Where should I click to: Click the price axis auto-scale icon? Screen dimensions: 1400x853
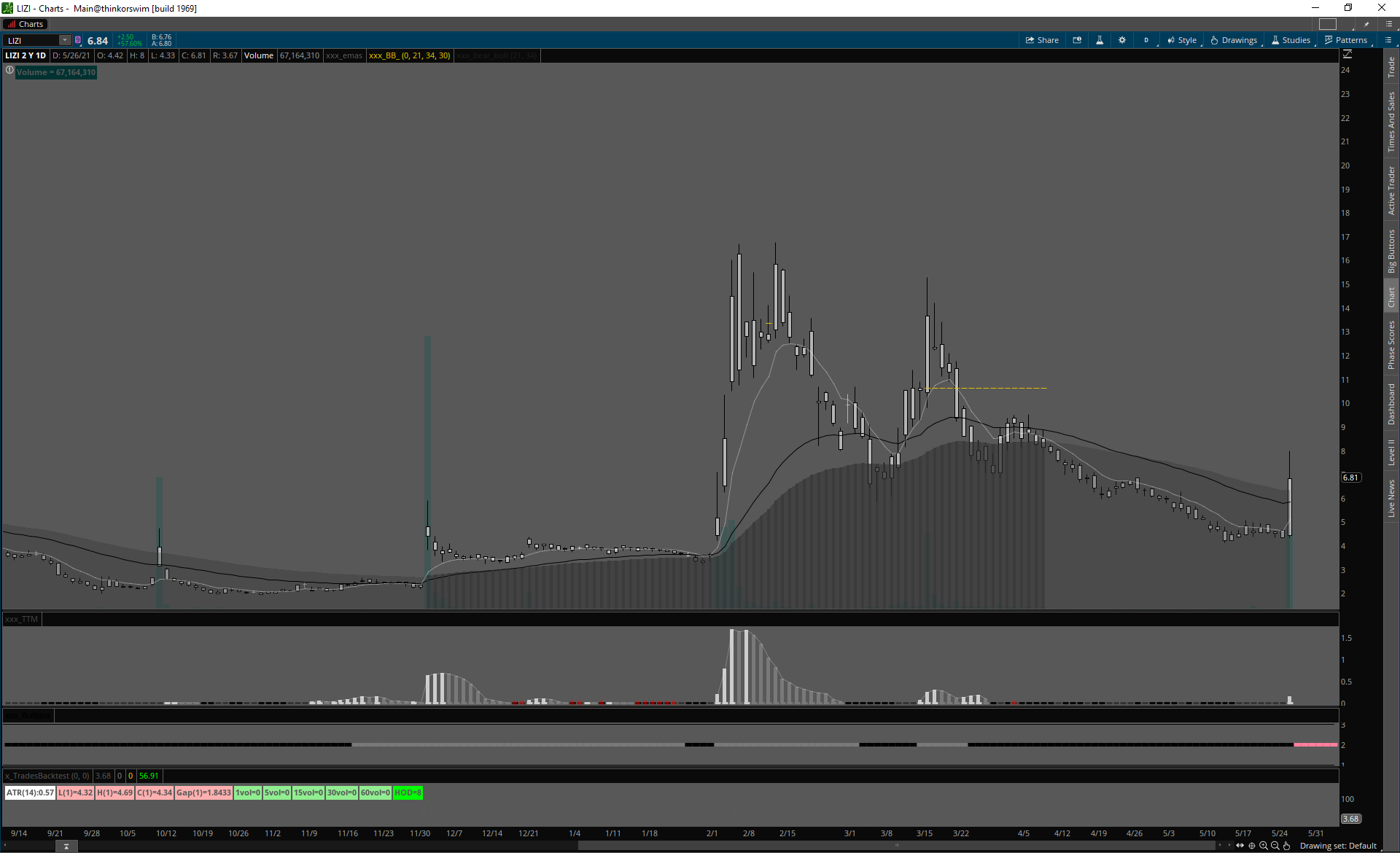coord(1347,55)
